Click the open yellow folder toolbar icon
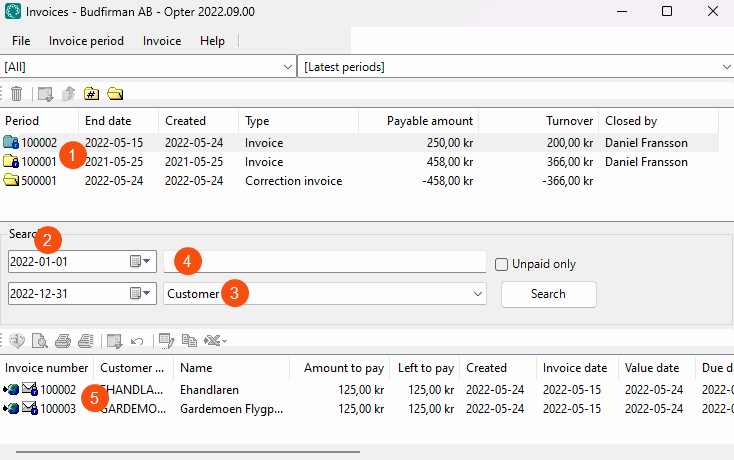This screenshot has height=460, width=734. pyautogui.click(x=115, y=94)
